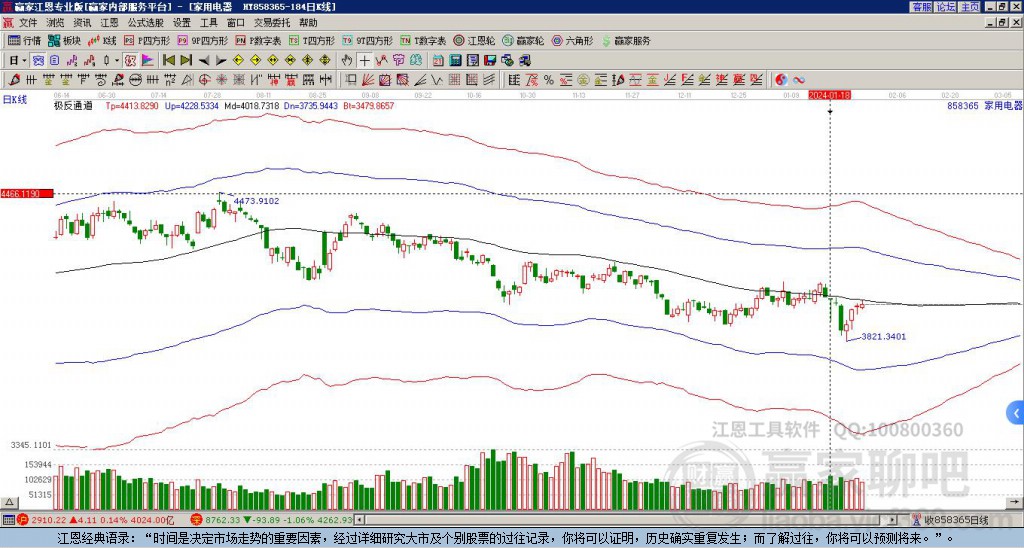Select the percent % tool

(549, 80)
